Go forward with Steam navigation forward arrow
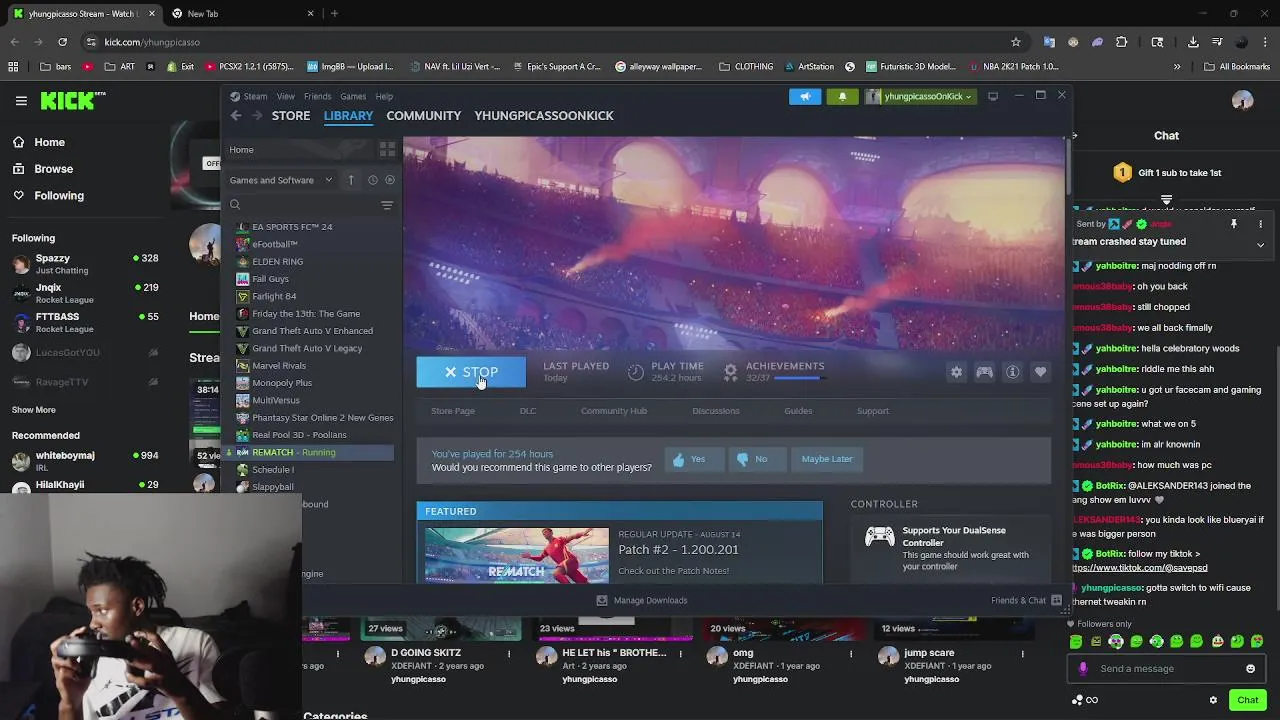The image size is (1280, 720). coord(257,116)
